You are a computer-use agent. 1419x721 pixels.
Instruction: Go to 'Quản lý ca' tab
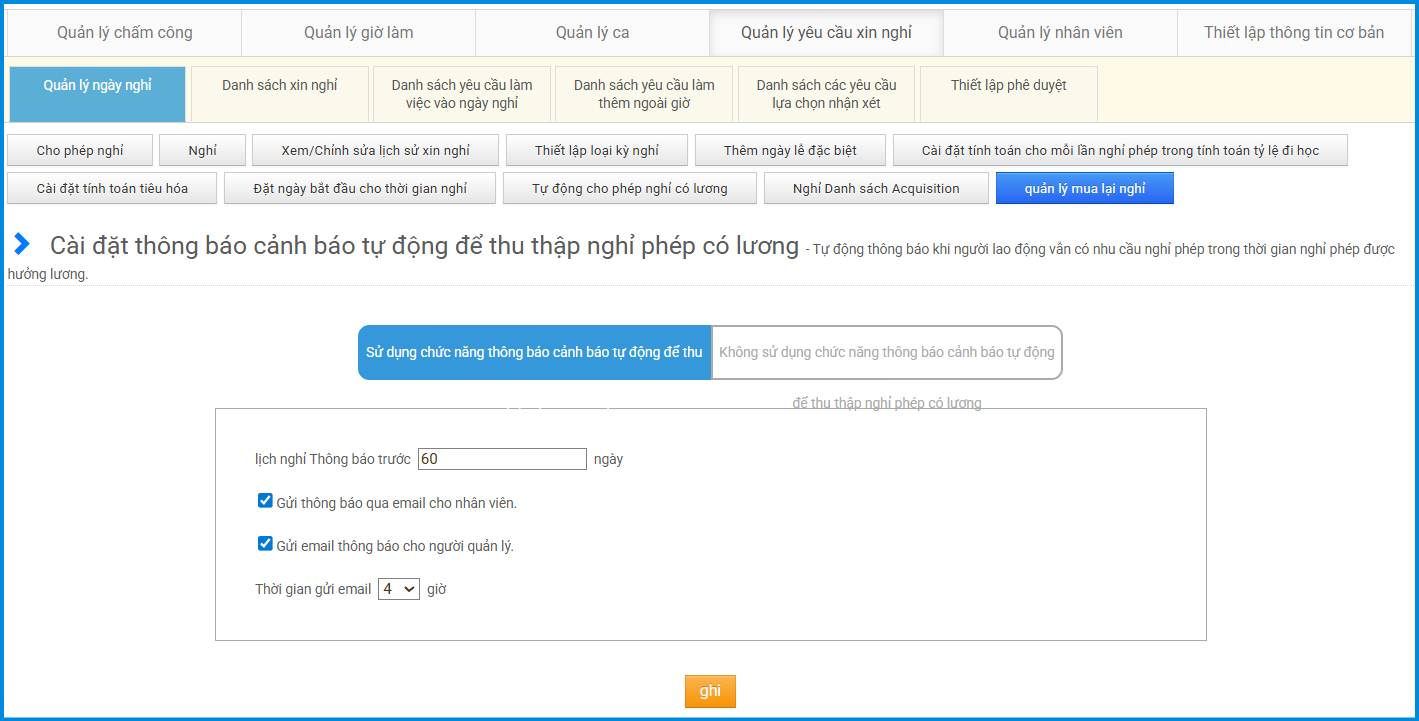point(592,33)
